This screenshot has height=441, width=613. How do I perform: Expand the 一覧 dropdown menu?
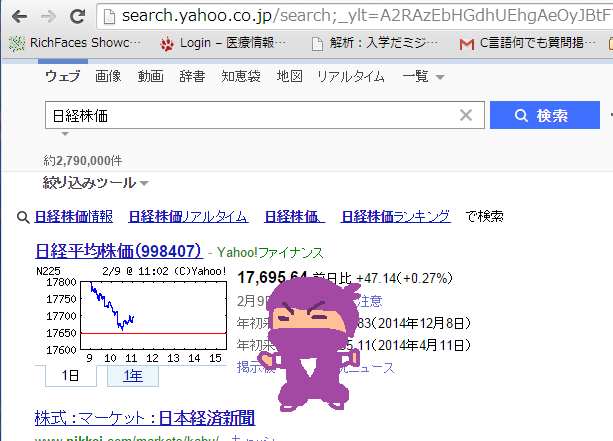[x=423, y=76]
